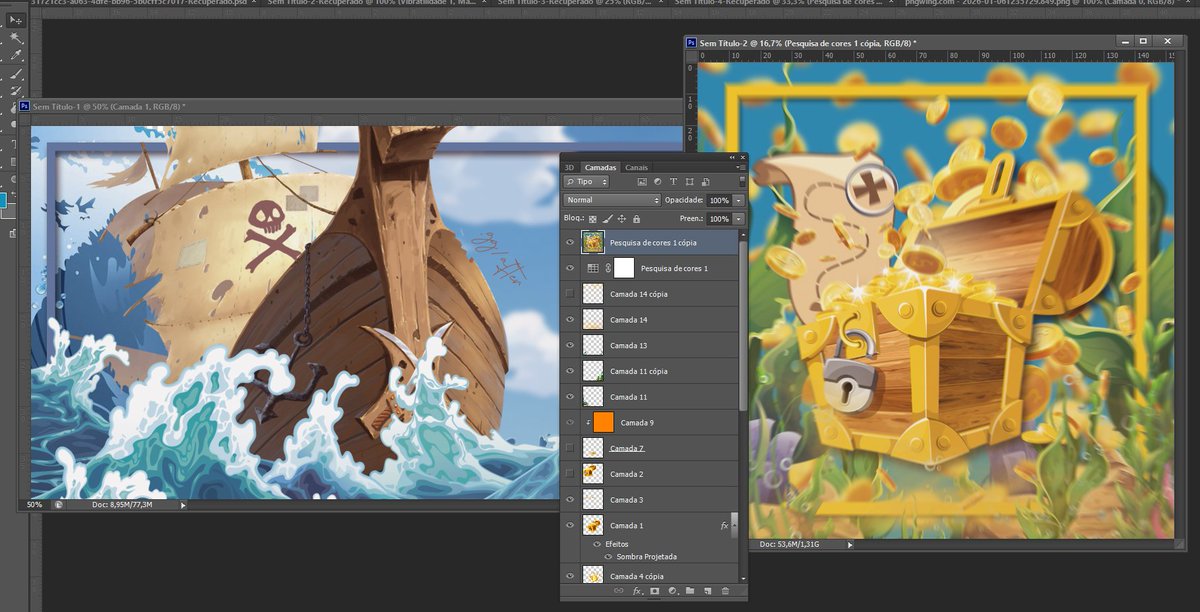Switch to the Canais tab

637,167
